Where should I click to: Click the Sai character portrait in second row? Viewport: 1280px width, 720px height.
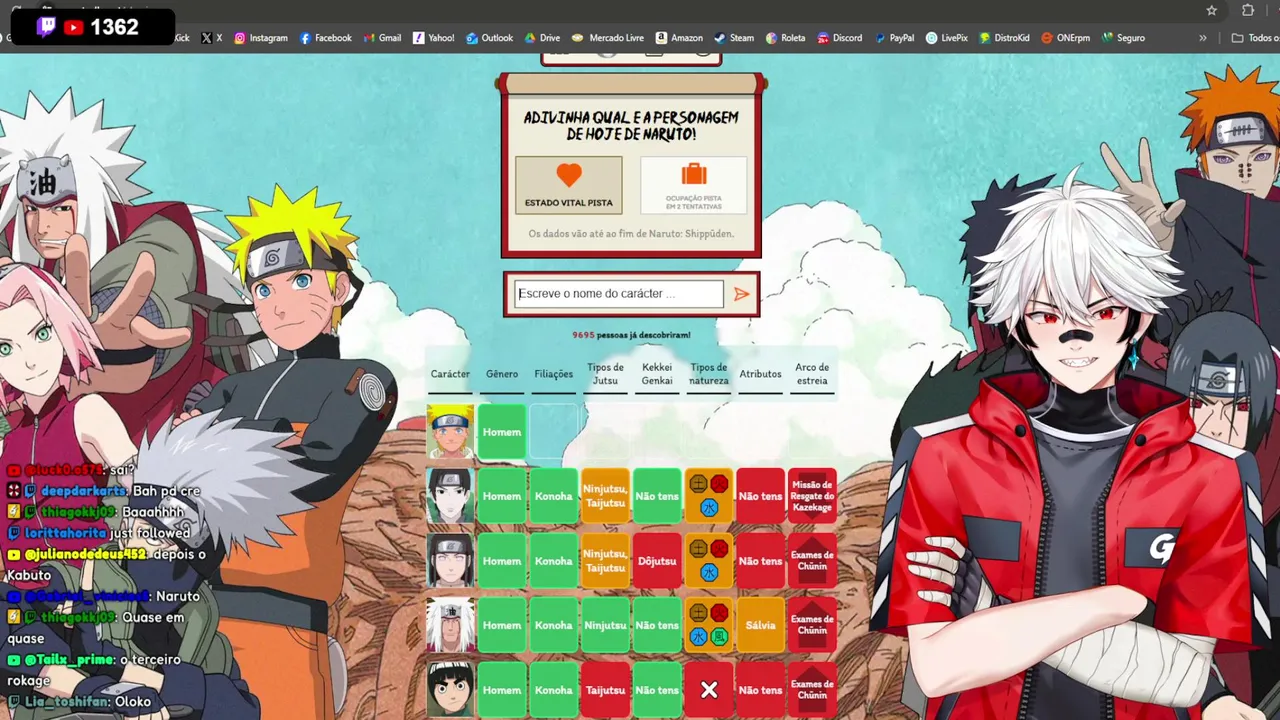point(450,496)
